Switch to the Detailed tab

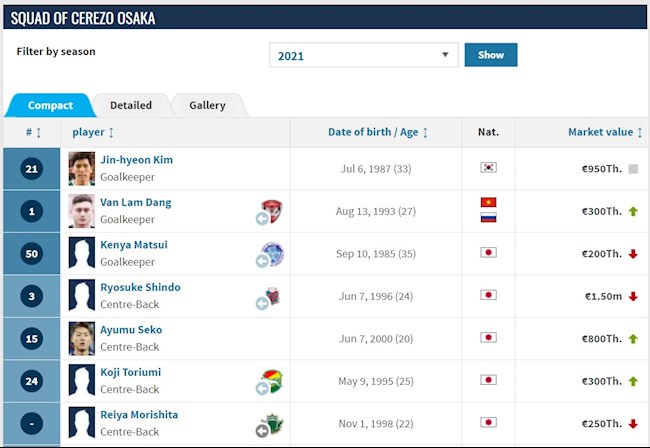(x=131, y=105)
